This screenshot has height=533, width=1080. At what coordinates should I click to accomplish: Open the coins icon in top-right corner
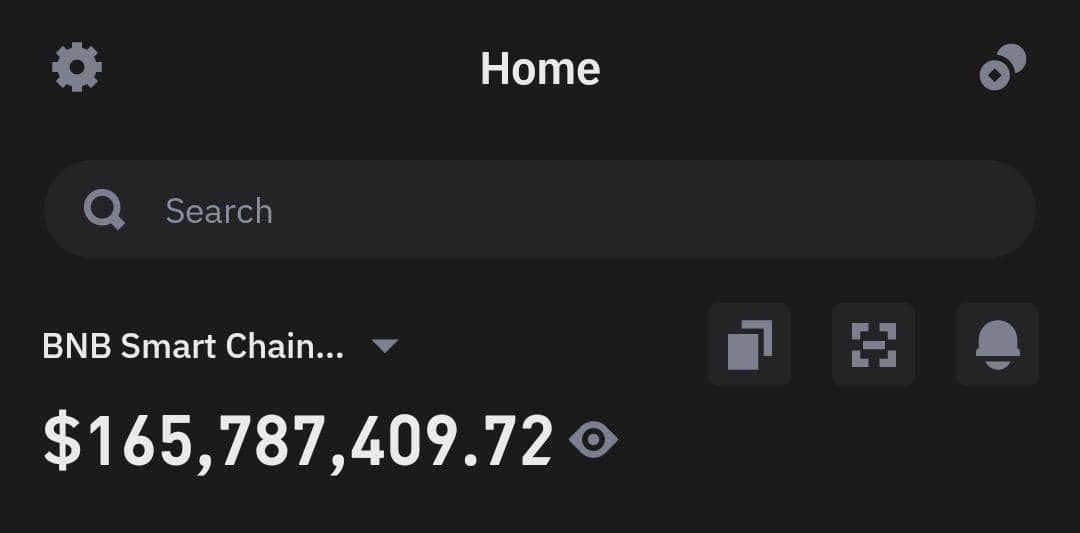1002,68
